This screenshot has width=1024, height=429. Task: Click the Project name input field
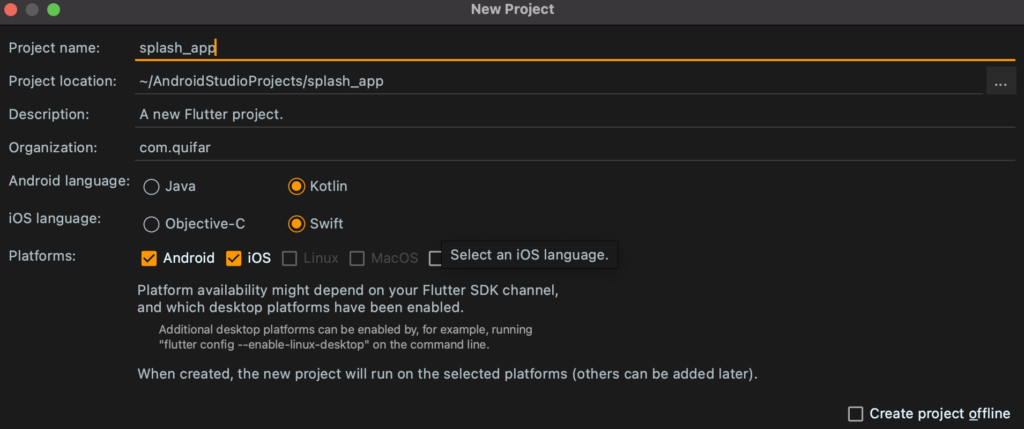[x=575, y=48]
